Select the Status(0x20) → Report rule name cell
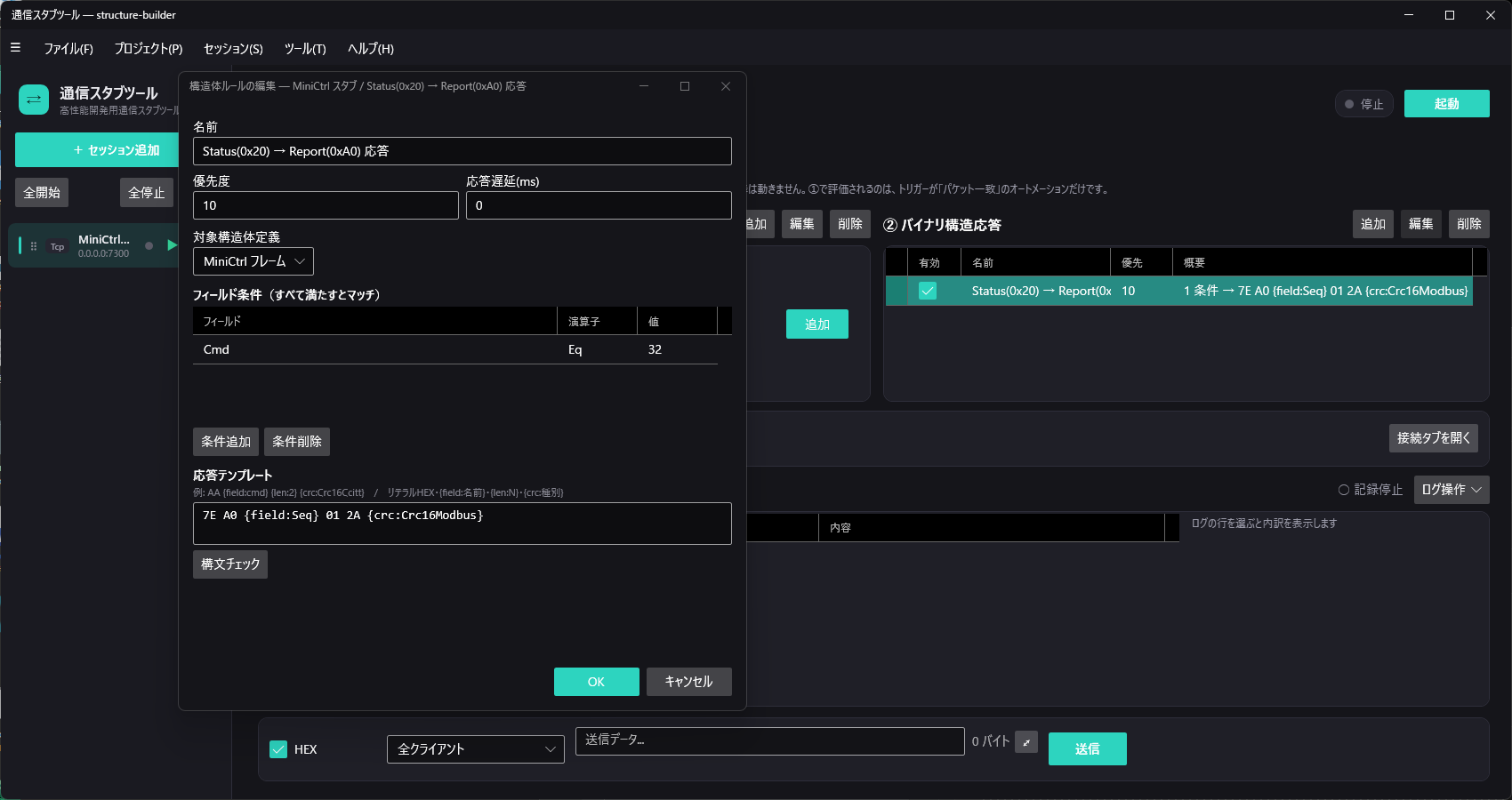 point(1035,291)
